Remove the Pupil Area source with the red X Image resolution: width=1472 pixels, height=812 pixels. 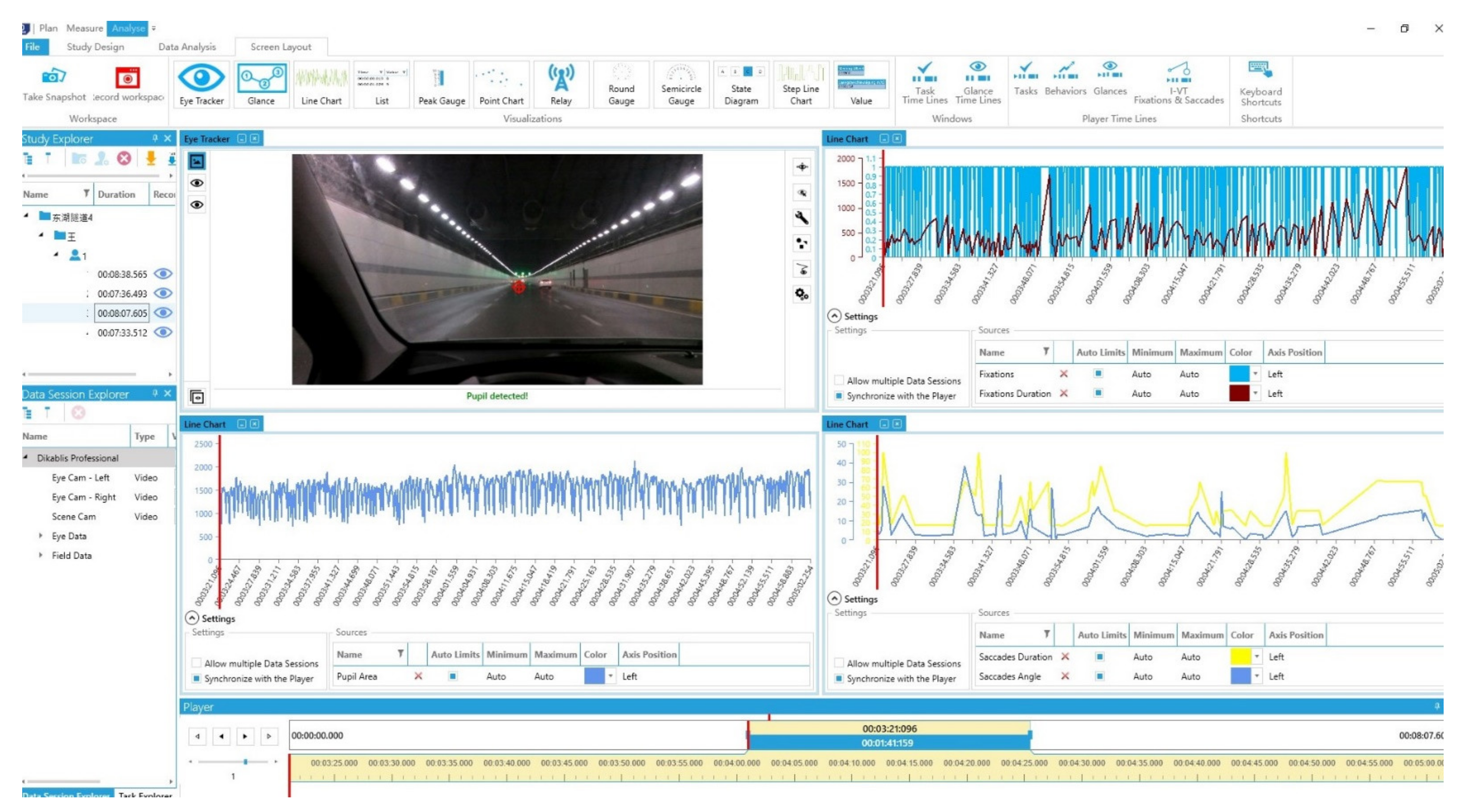pyautogui.click(x=418, y=676)
